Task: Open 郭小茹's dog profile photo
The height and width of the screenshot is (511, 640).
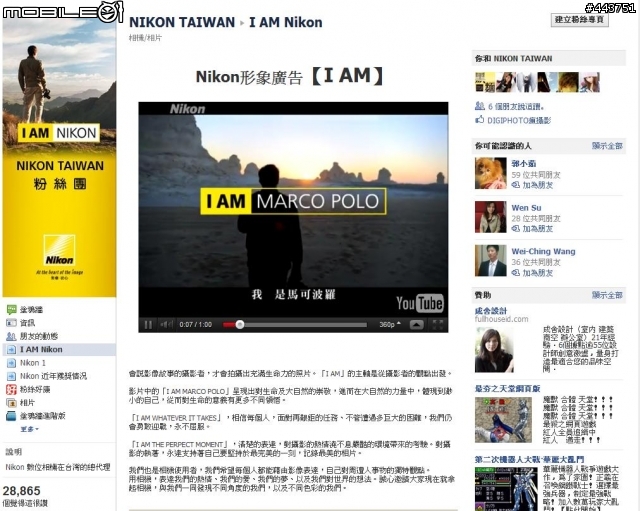Action: point(491,173)
